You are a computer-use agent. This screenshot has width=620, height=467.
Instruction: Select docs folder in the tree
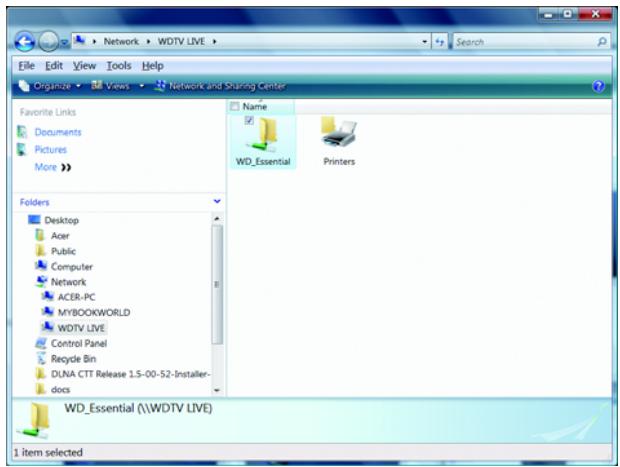tap(60, 389)
